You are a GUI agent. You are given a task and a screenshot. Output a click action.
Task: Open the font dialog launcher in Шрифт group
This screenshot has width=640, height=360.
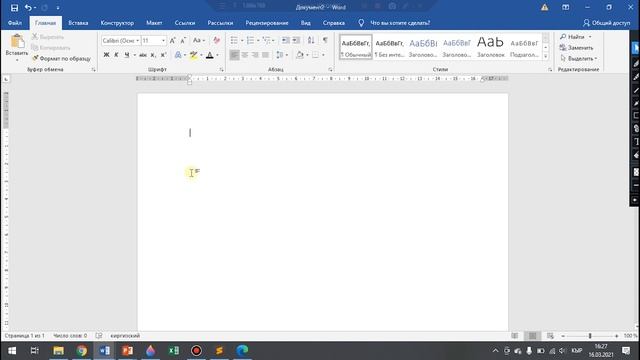coord(222,70)
